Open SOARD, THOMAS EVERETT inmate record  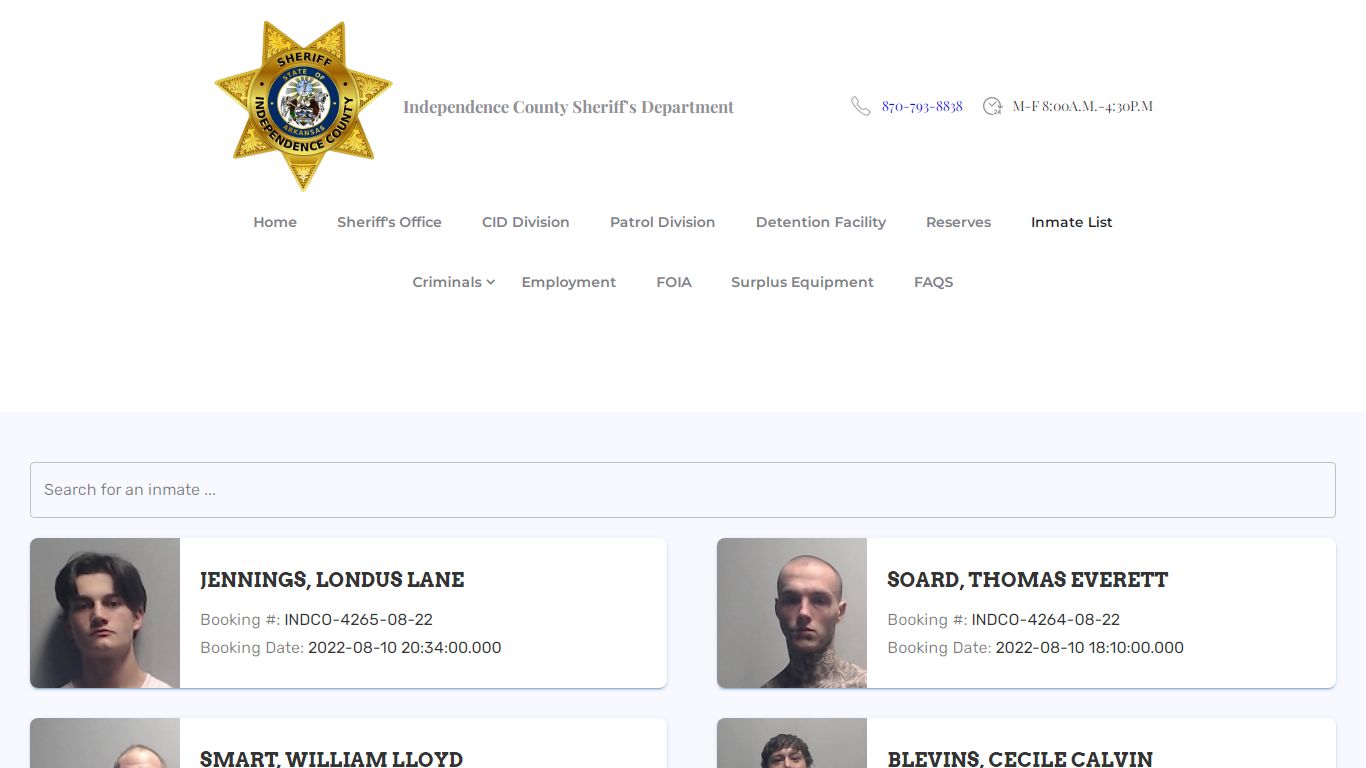click(1027, 580)
